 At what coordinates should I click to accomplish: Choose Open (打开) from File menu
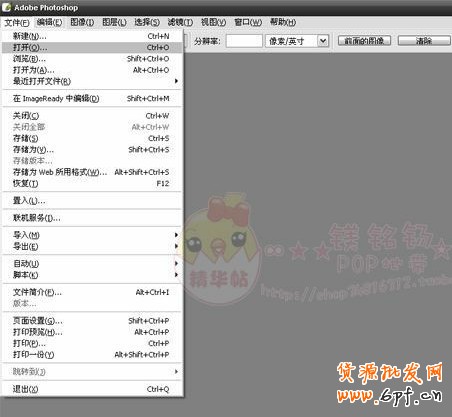[x=92, y=47]
